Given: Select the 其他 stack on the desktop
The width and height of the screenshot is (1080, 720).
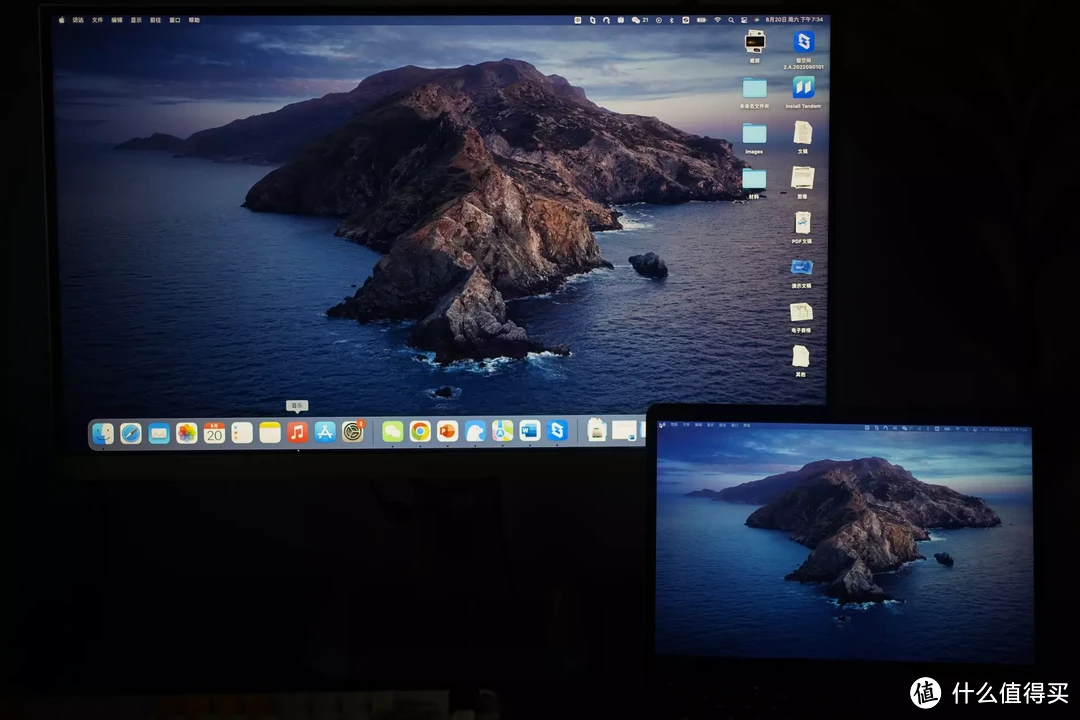Looking at the screenshot, I should (x=800, y=362).
